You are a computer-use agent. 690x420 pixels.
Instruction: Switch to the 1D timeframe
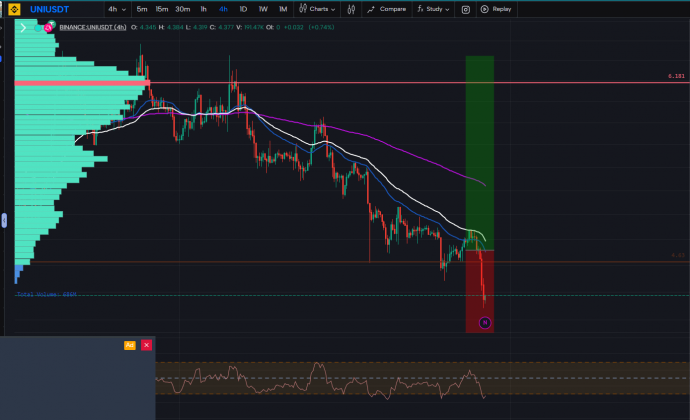pos(243,9)
